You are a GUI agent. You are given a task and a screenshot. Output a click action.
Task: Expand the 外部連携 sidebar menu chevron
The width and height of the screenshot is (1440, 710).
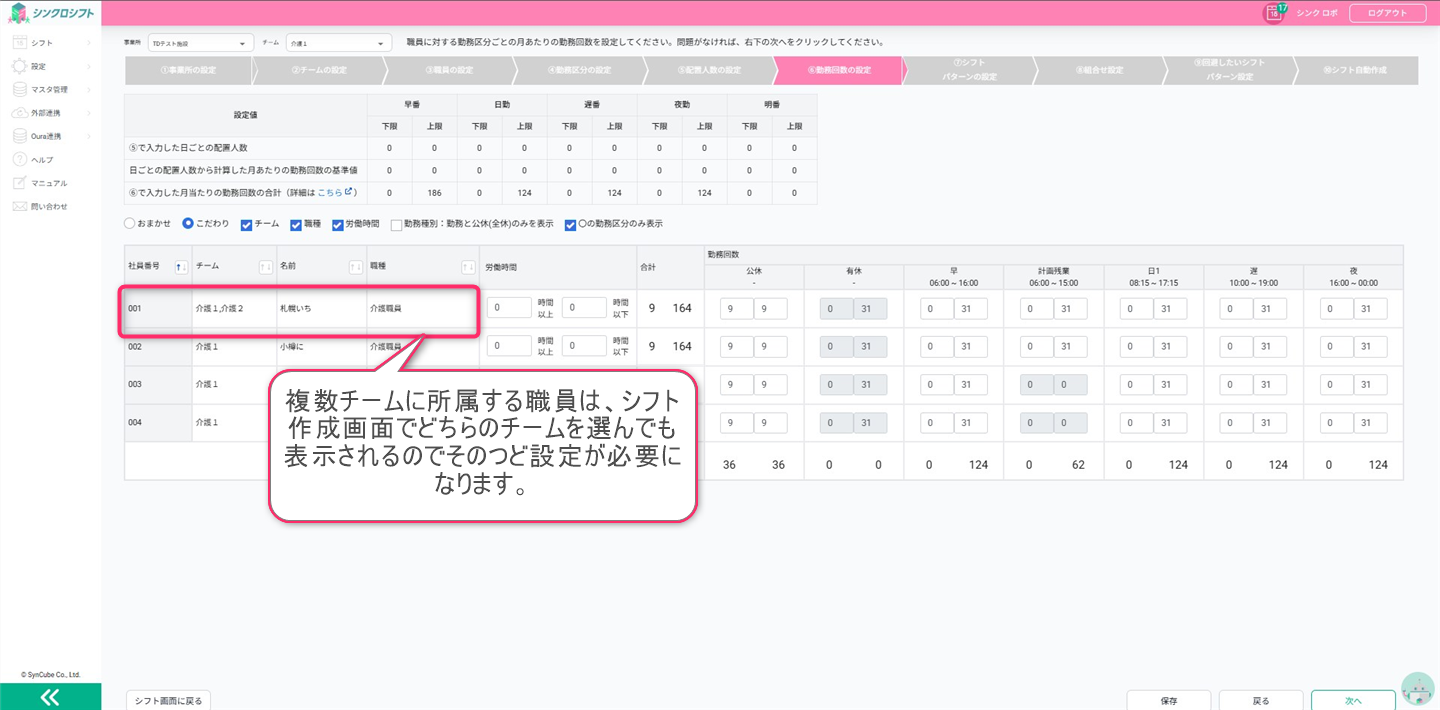click(89, 112)
